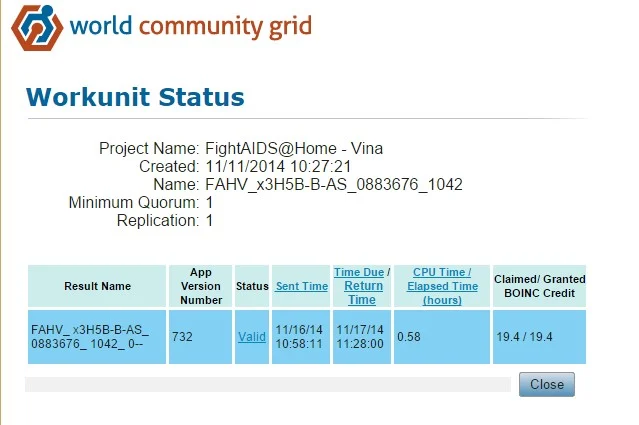This screenshot has width=639, height=425.
Task: Click the app version value 732
Action: 182,337
